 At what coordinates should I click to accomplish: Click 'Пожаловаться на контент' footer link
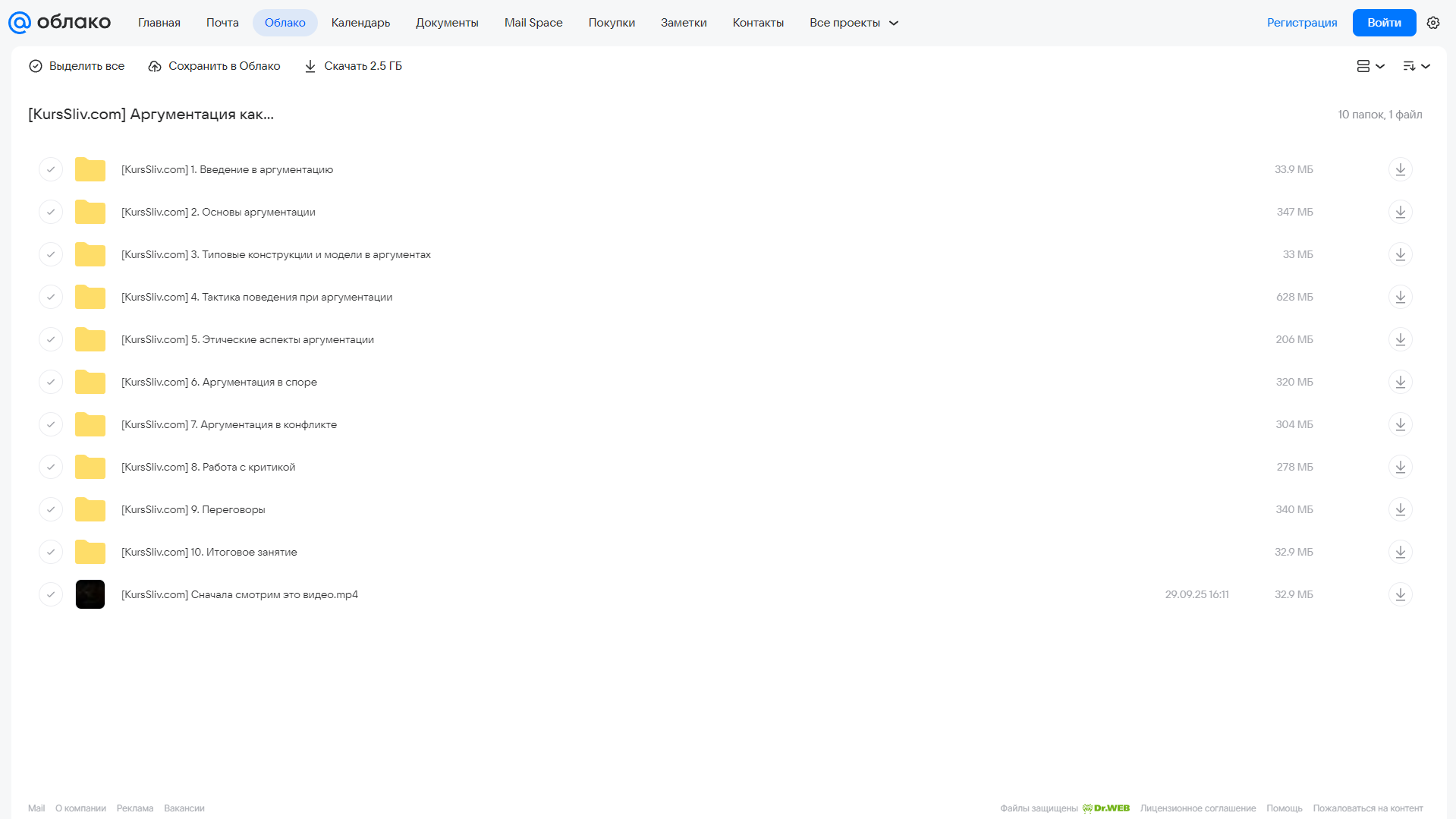(x=1367, y=808)
